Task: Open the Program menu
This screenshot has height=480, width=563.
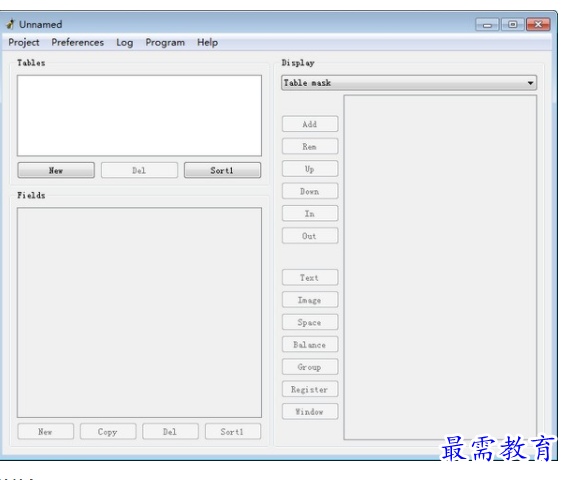Action: coord(165,42)
